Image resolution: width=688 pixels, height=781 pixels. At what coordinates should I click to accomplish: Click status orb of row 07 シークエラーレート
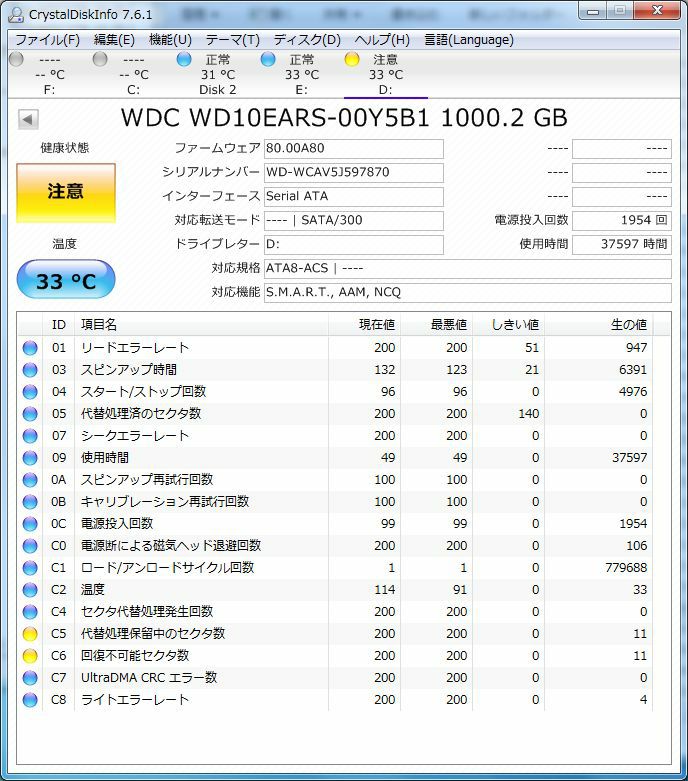(30, 436)
